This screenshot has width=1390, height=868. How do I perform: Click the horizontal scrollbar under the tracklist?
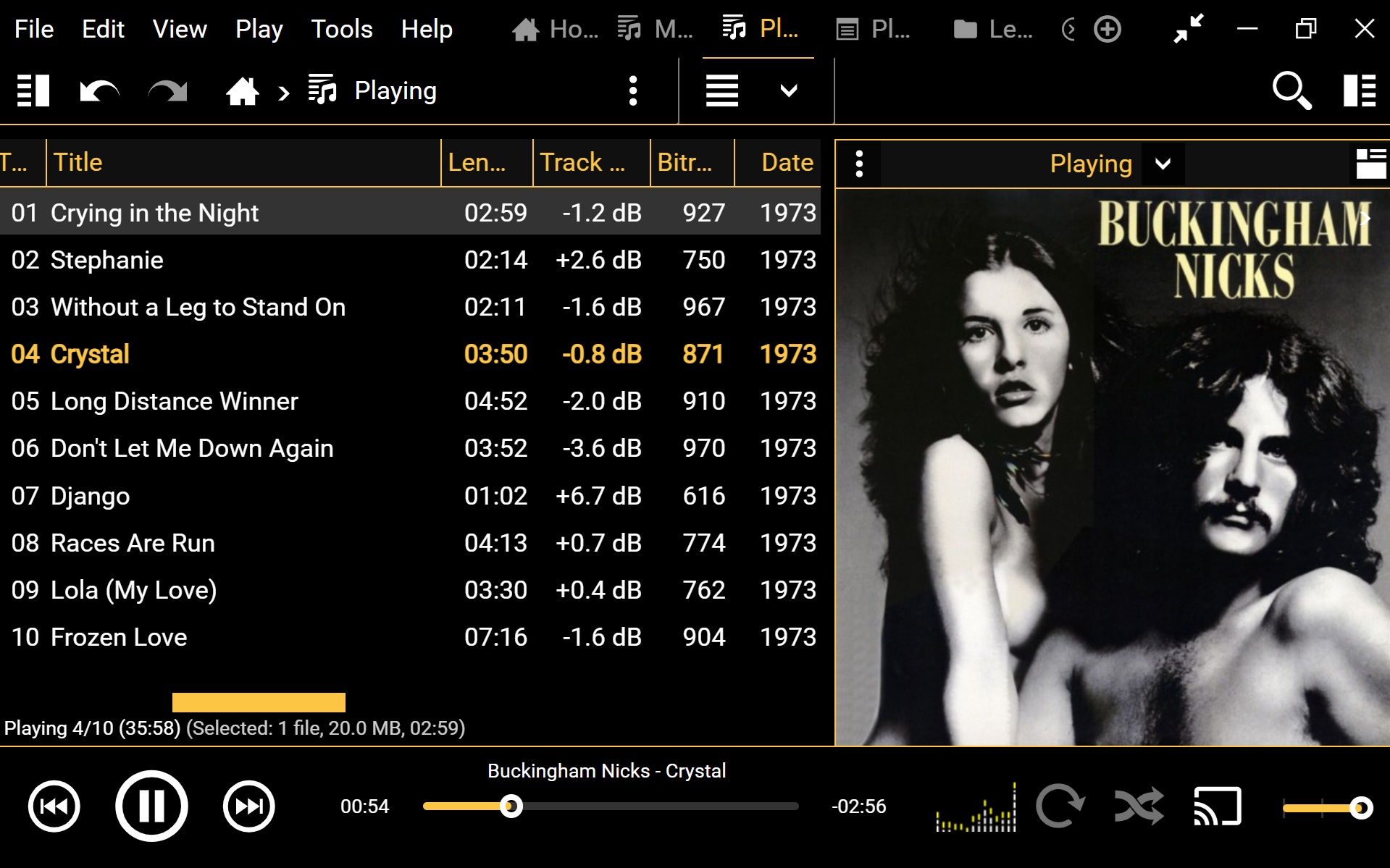259,702
